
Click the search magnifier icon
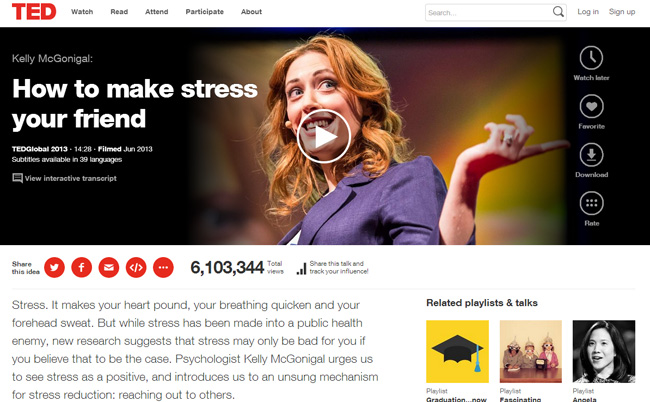pos(558,12)
